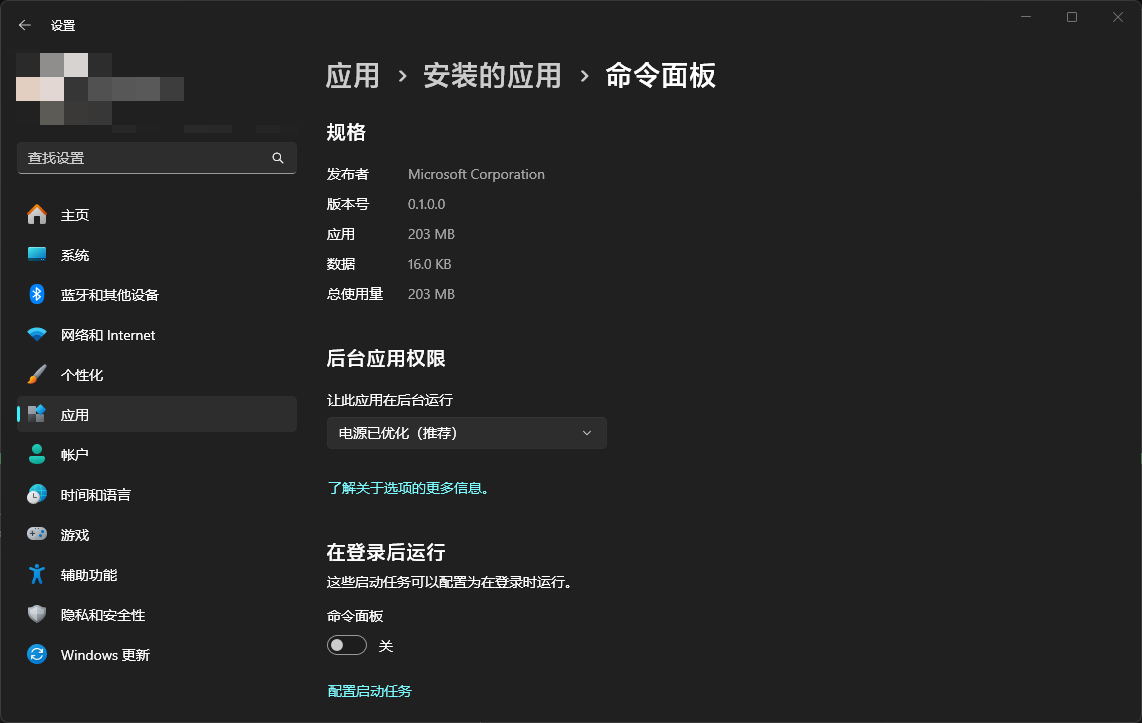Go to 应用 in the breadcrumb path
Image resolution: width=1142 pixels, height=723 pixels.
(353, 76)
